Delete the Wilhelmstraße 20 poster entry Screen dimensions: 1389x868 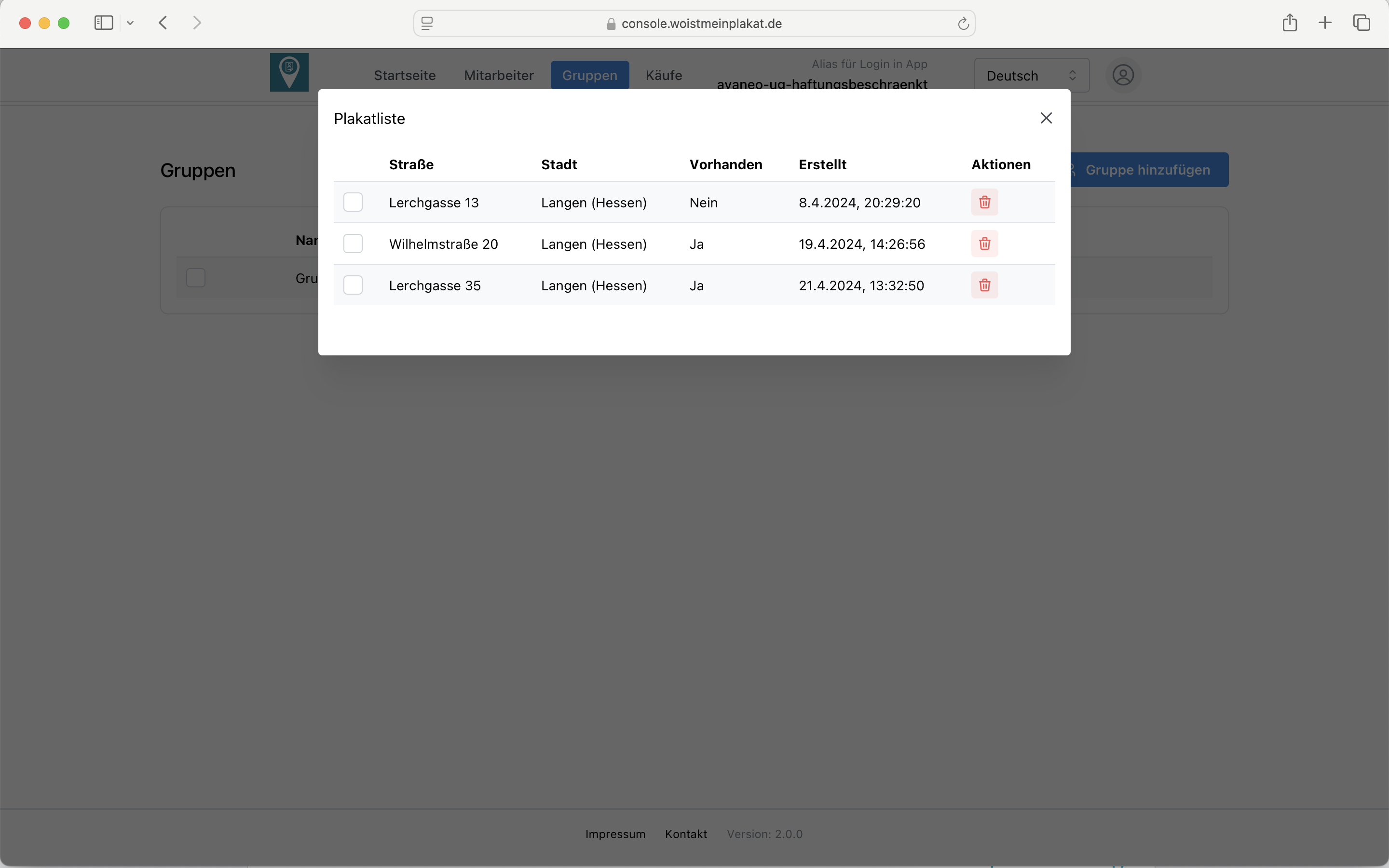[984, 244]
